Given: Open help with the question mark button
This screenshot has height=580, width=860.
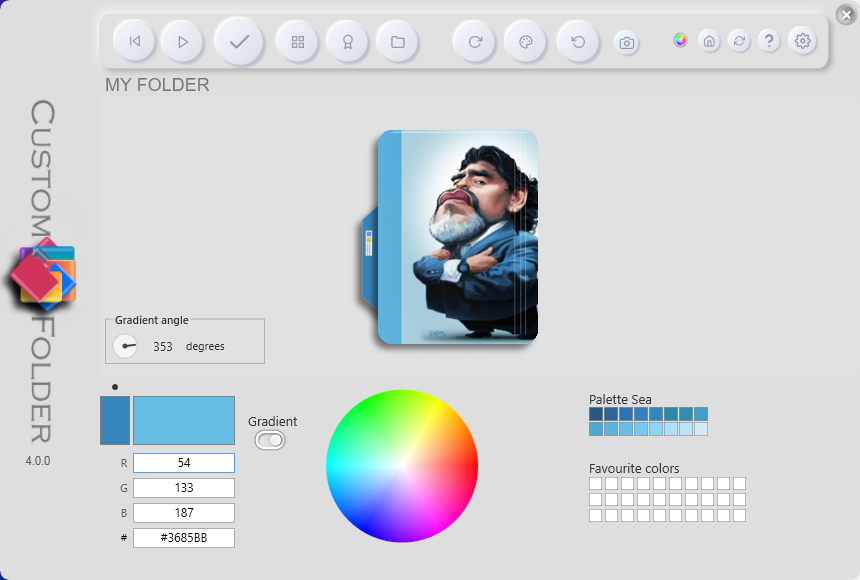Looking at the screenshot, I should tap(769, 41).
